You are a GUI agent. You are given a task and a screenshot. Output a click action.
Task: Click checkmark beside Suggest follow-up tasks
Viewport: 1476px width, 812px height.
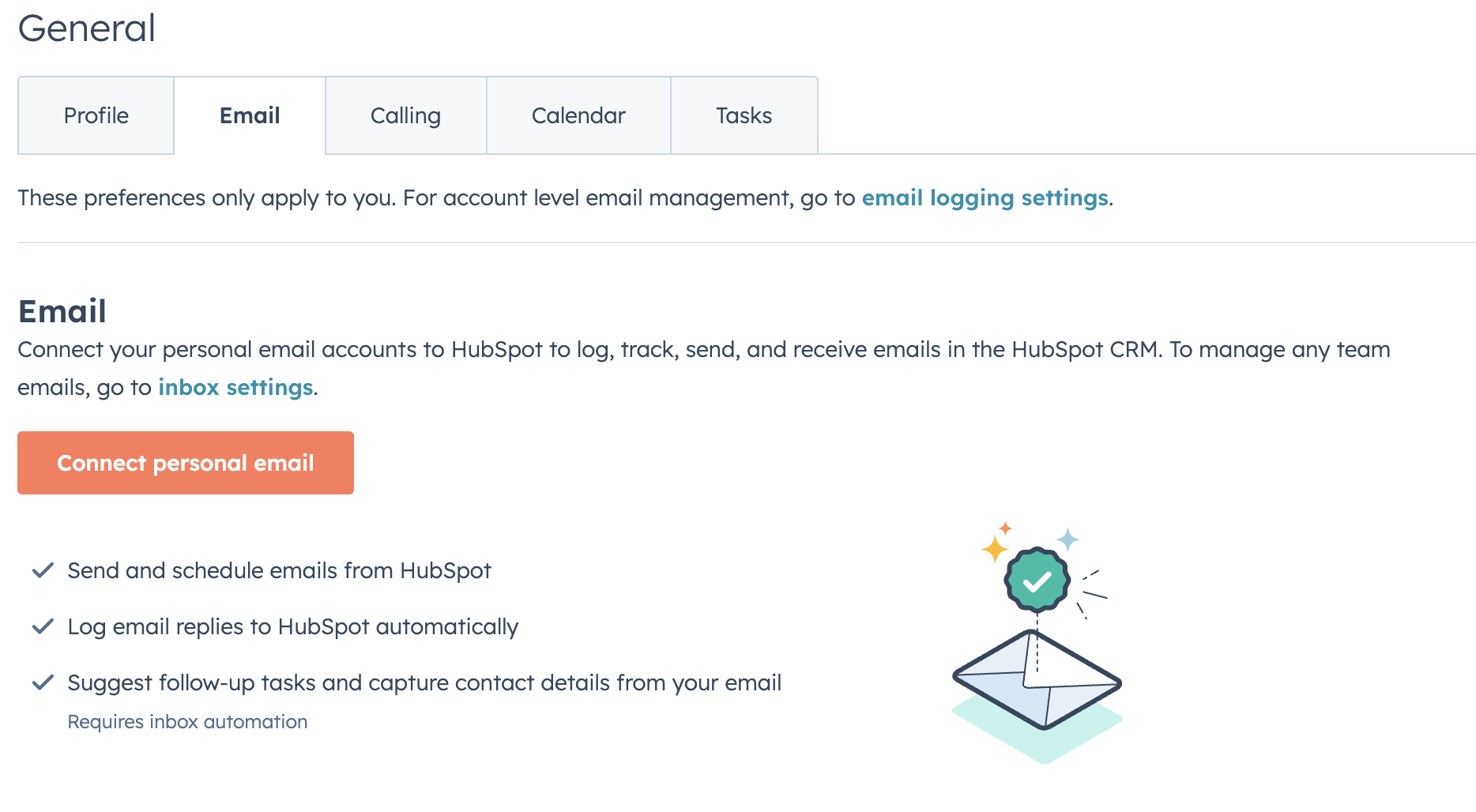[43, 682]
